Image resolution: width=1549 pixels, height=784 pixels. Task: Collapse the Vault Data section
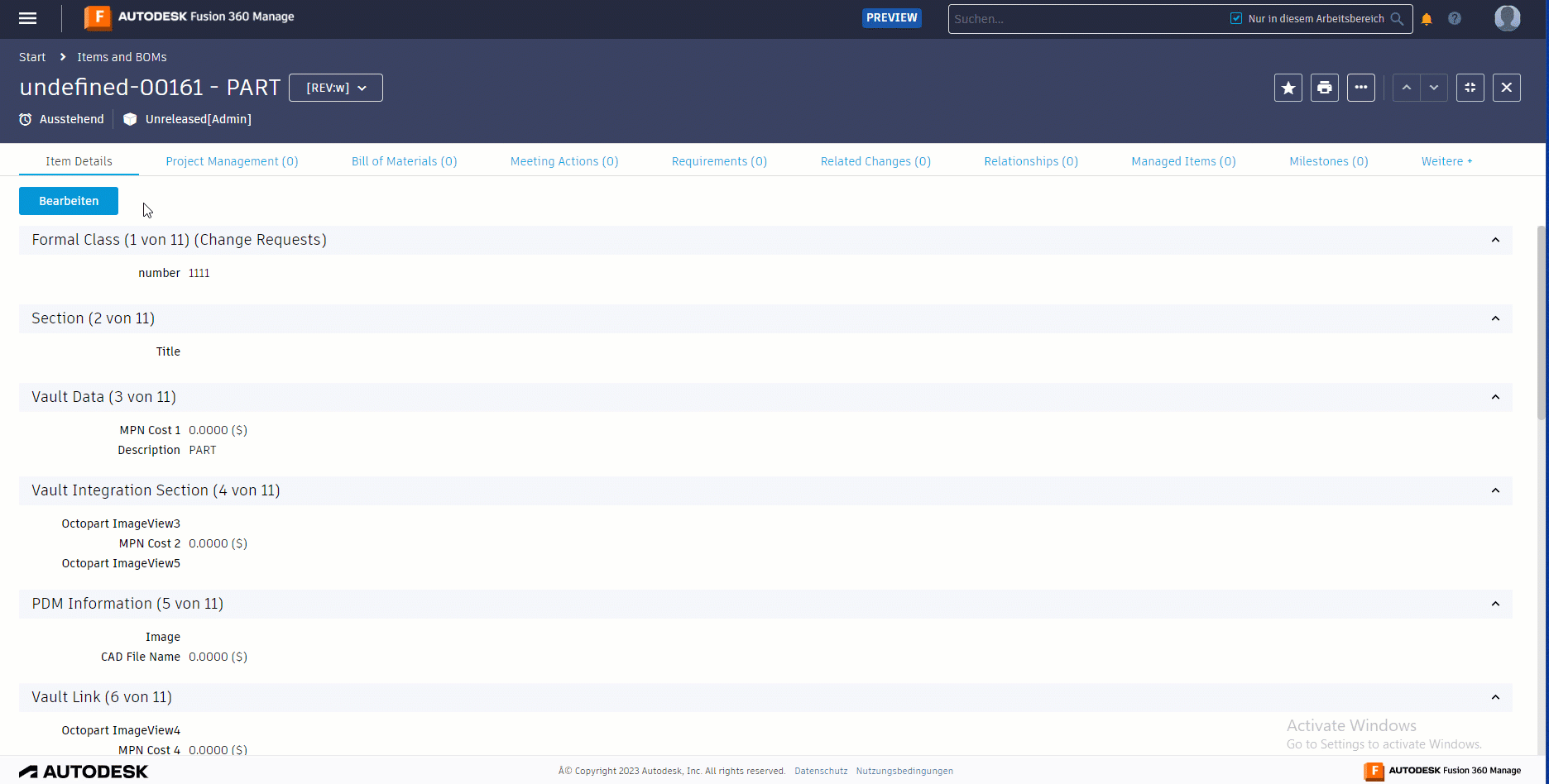1495,397
